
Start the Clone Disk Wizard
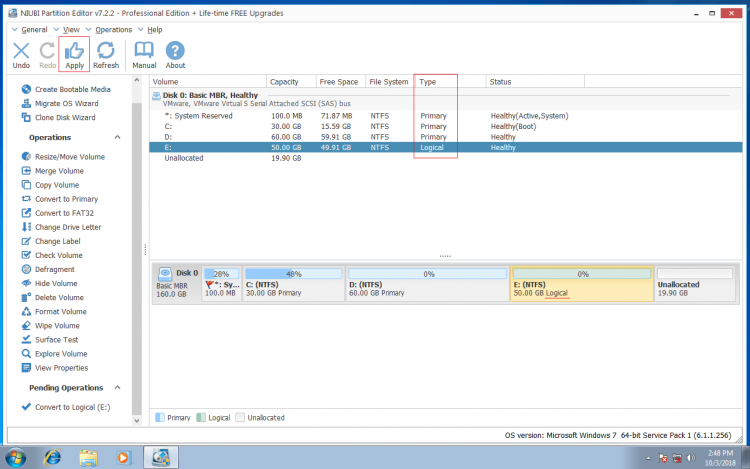pyautogui.click(x=58, y=118)
